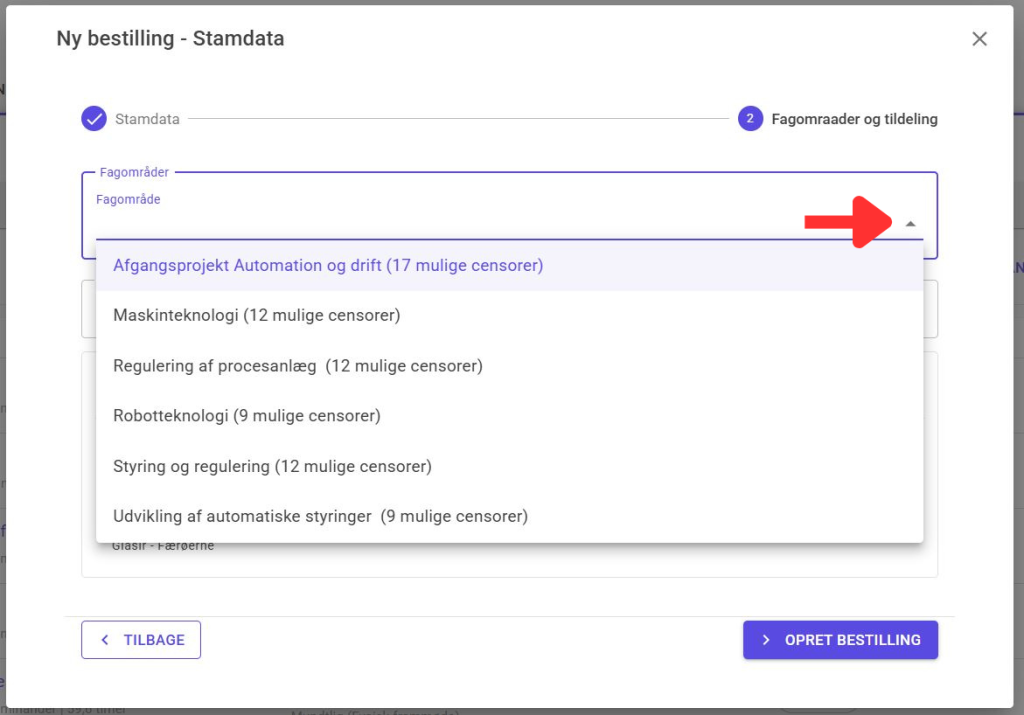The image size is (1024, 715).
Task: Go to the Stamdata step label
Action: click(x=147, y=119)
